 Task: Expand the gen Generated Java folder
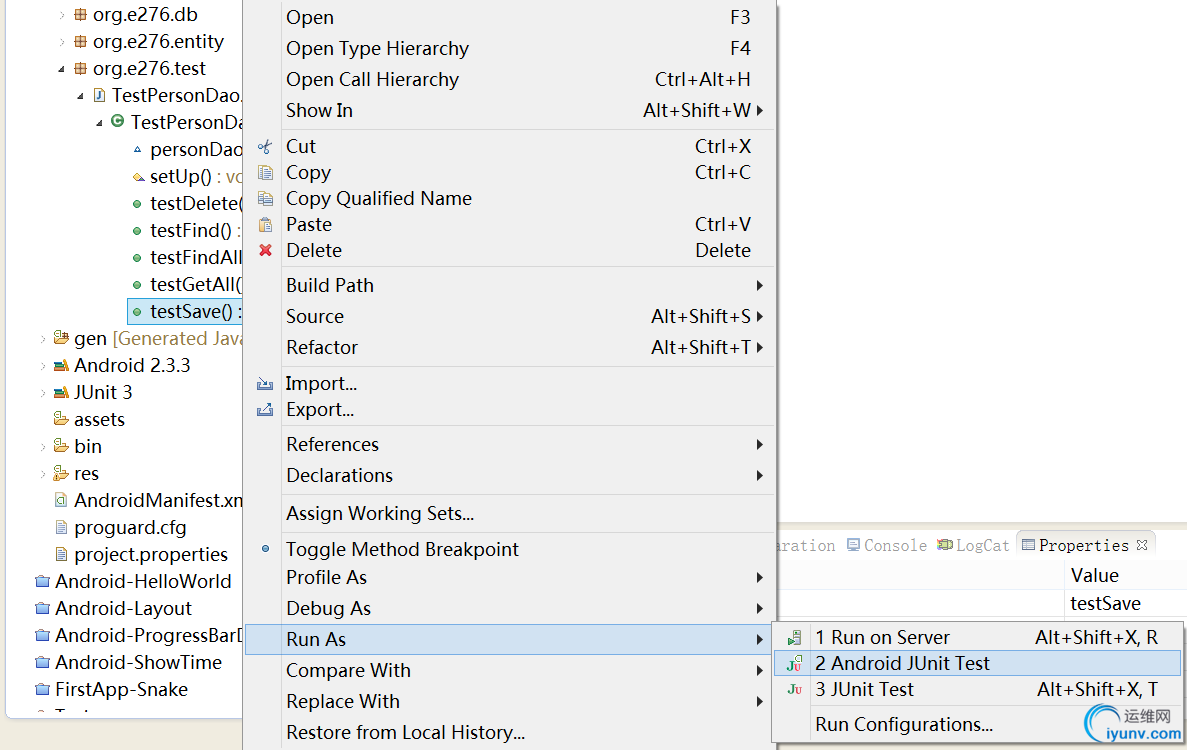(43, 339)
